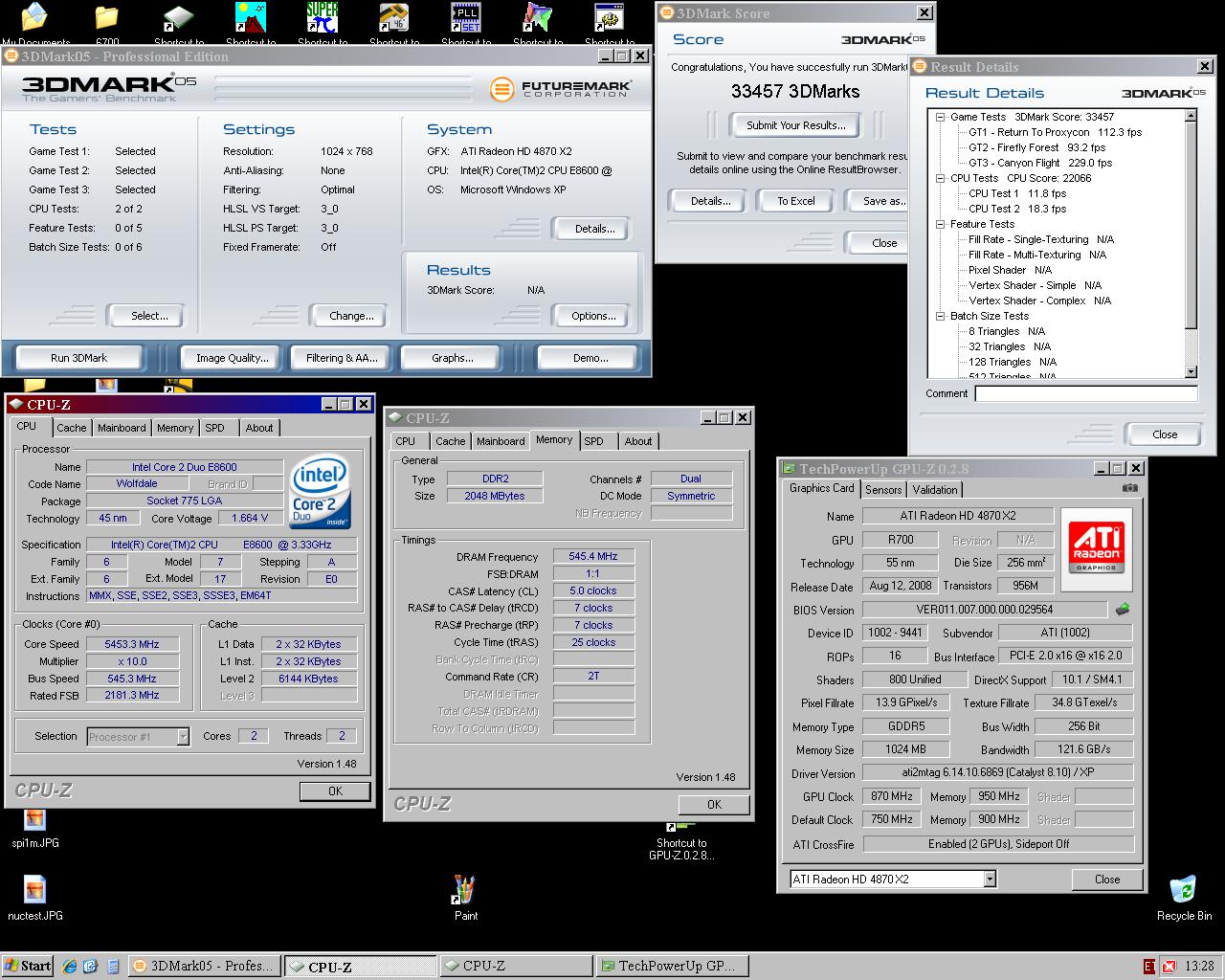The image size is (1225, 980).
Task: Launch the Paint desktop shortcut
Action: click(465, 898)
